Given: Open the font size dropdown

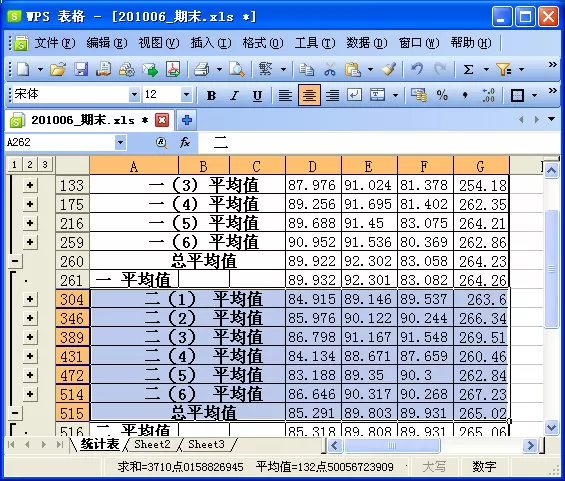Looking at the screenshot, I should coord(186,95).
